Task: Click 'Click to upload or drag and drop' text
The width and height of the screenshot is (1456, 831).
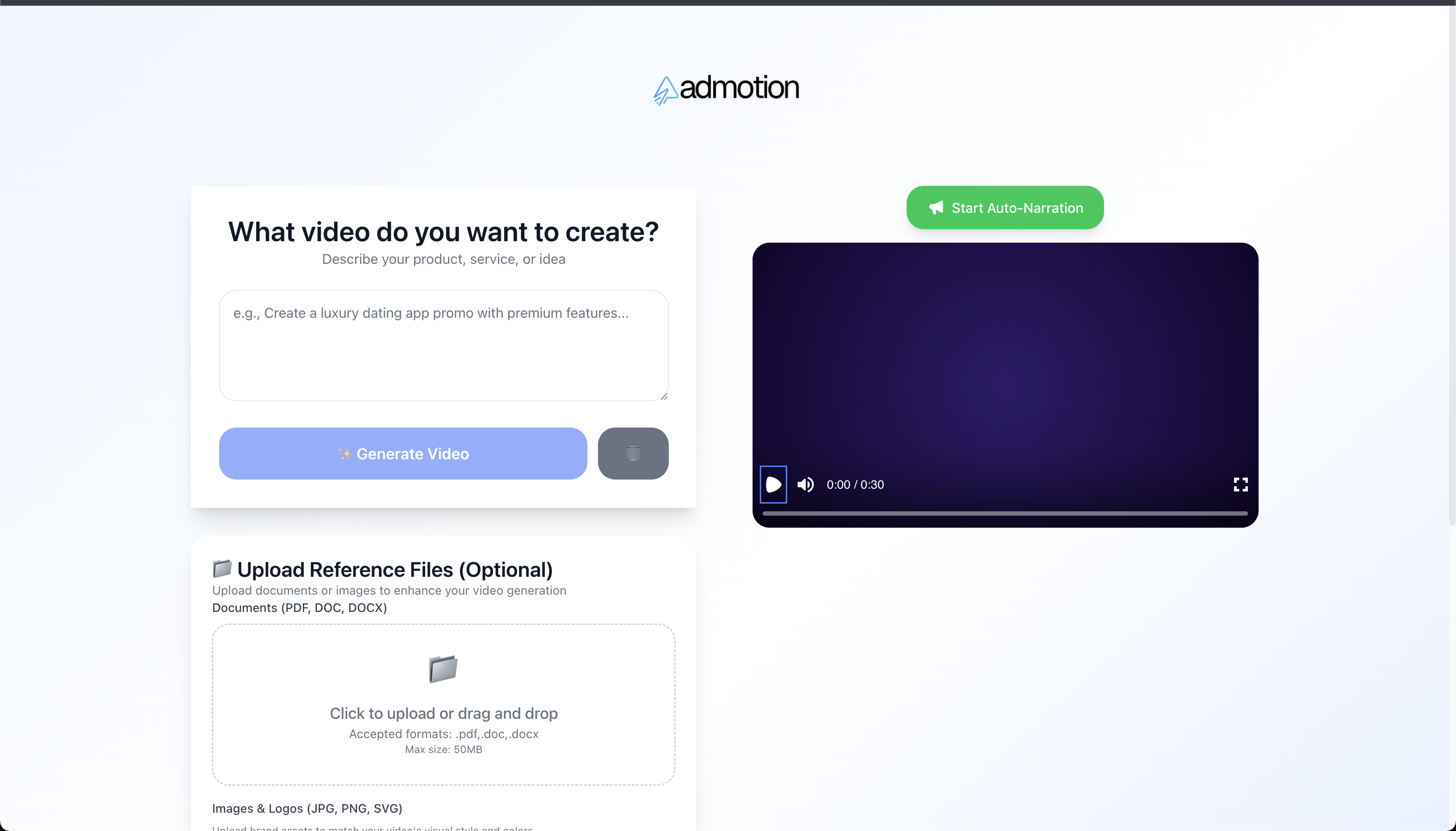Action: click(443, 714)
